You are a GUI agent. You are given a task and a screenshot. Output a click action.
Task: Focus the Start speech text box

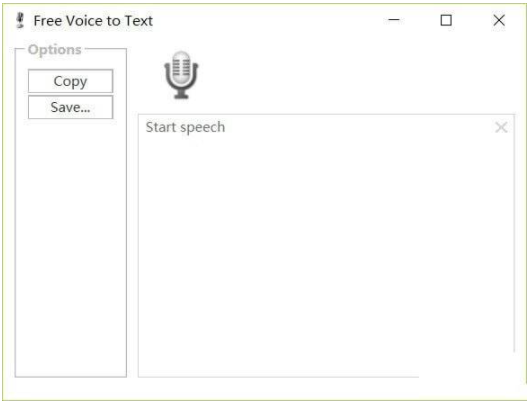click(326, 246)
